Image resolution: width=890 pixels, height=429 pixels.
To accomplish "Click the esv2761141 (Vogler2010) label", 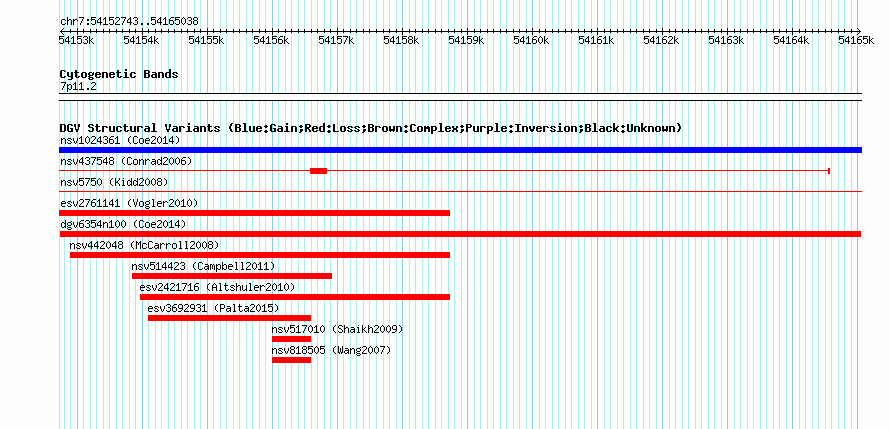I will [129, 203].
